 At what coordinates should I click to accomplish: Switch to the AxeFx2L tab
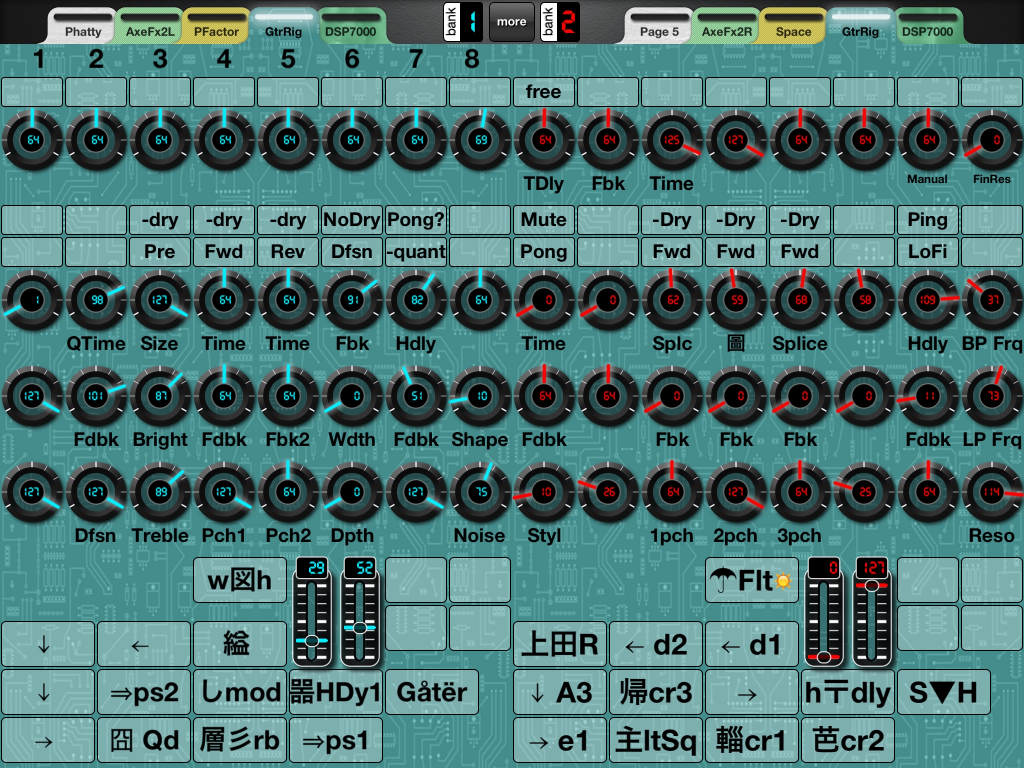pos(150,26)
